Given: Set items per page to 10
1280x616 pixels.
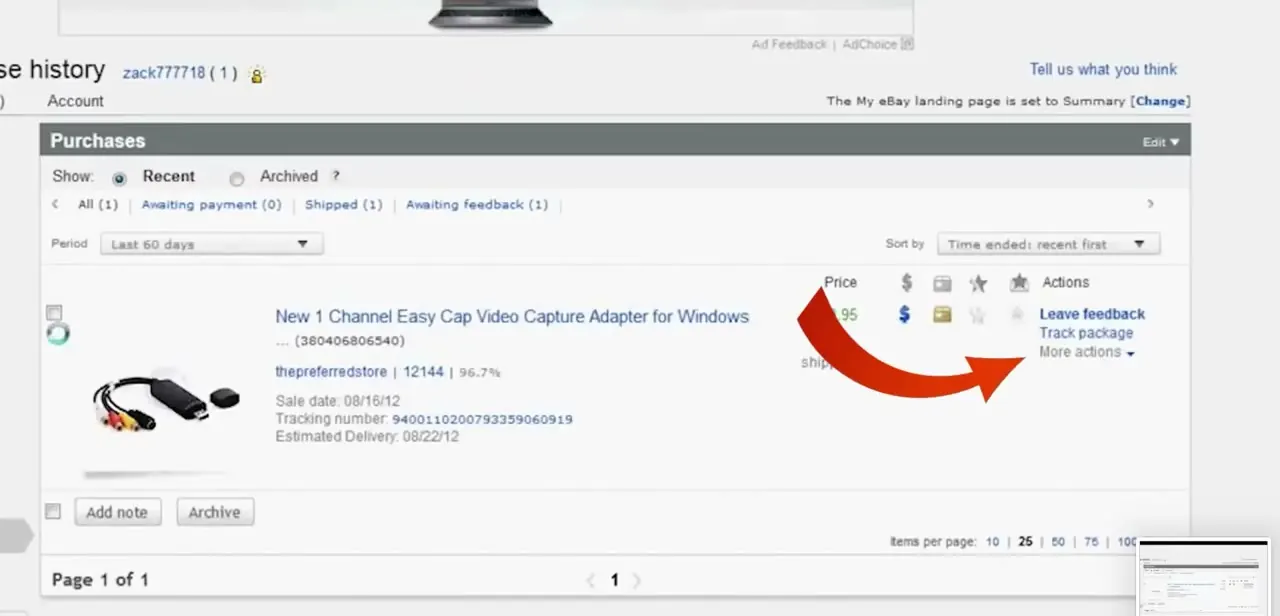Looking at the screenshot, I should 992,542.
